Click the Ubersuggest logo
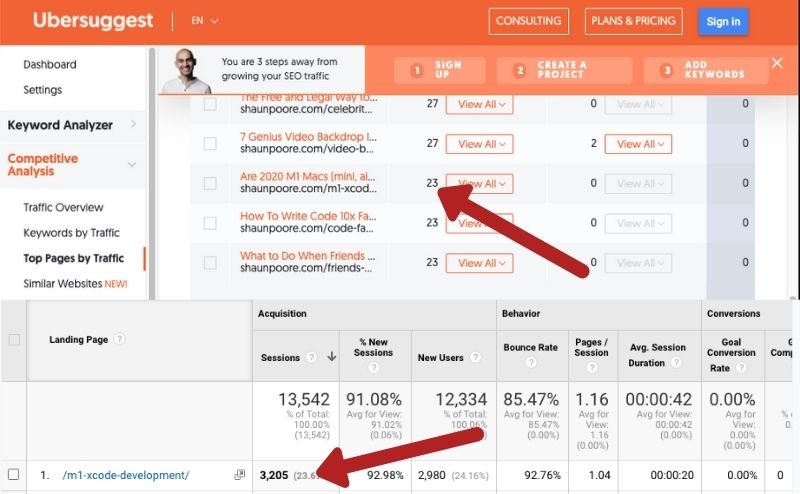 click(93, 20)
